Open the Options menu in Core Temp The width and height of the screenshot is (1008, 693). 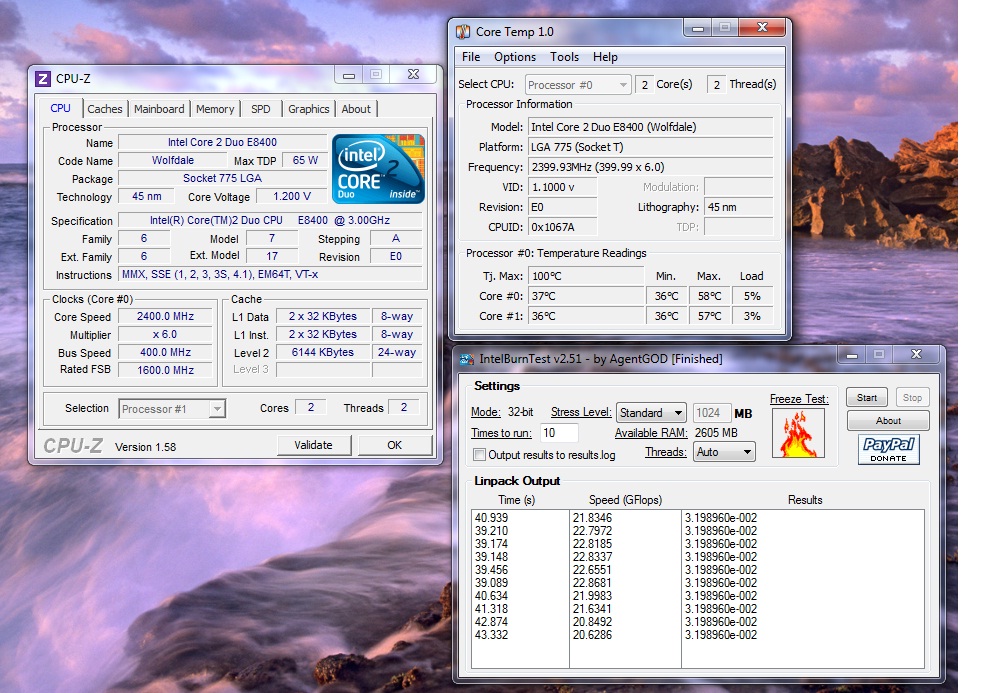tap(515, 57)
